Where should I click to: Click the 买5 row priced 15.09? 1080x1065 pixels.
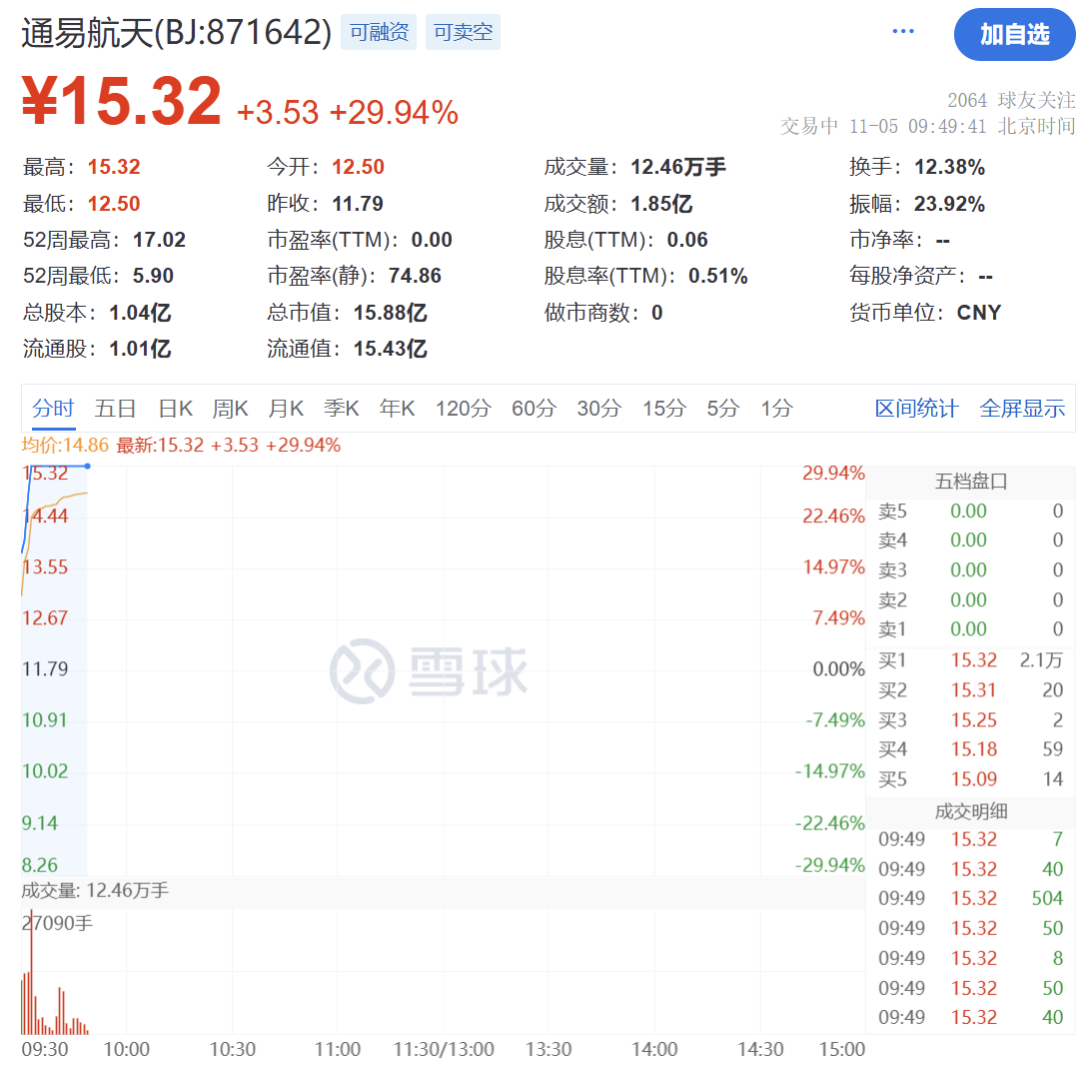point(970,779)
